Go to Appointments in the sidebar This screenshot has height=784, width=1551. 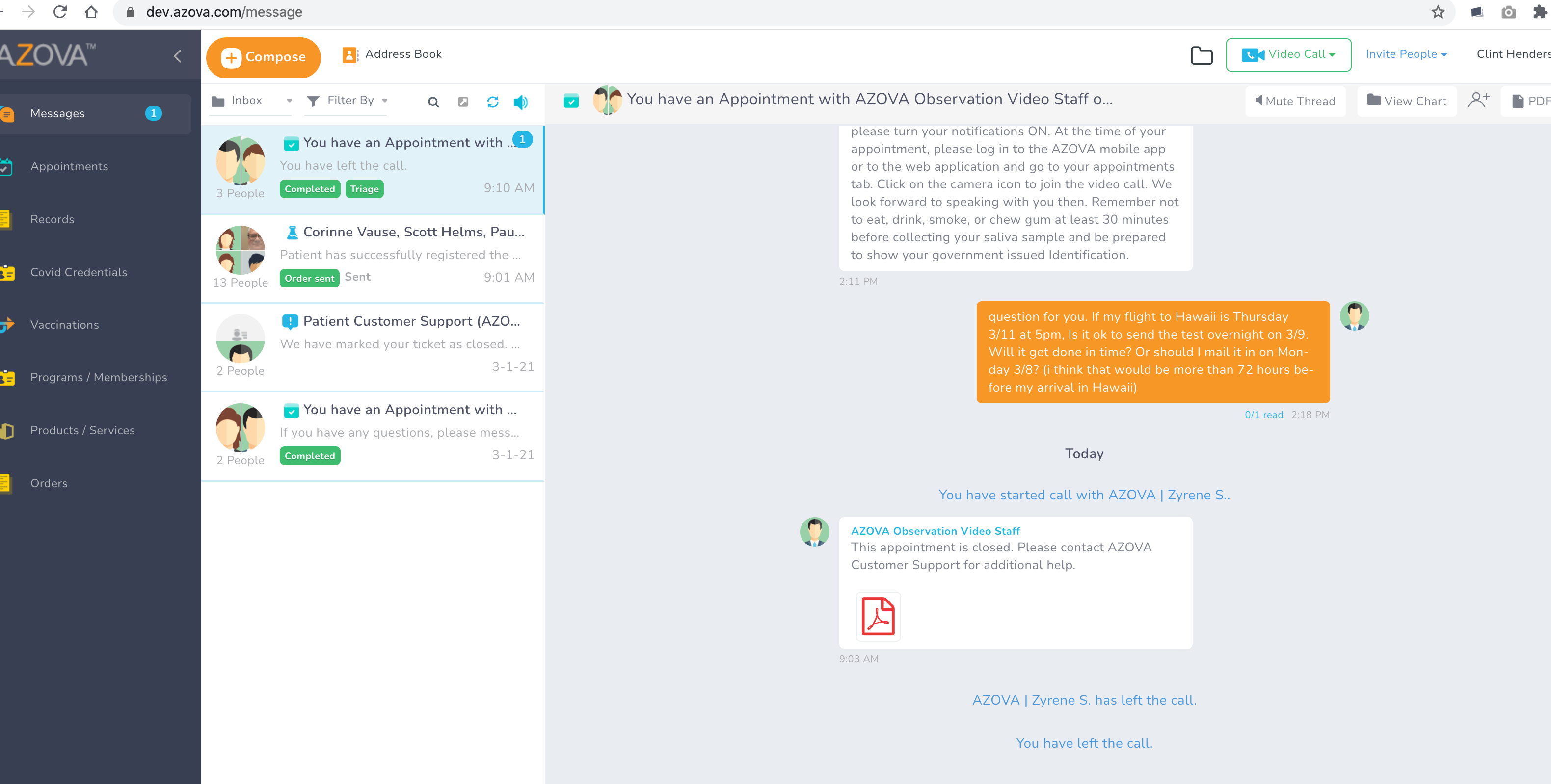click(69, 166)
